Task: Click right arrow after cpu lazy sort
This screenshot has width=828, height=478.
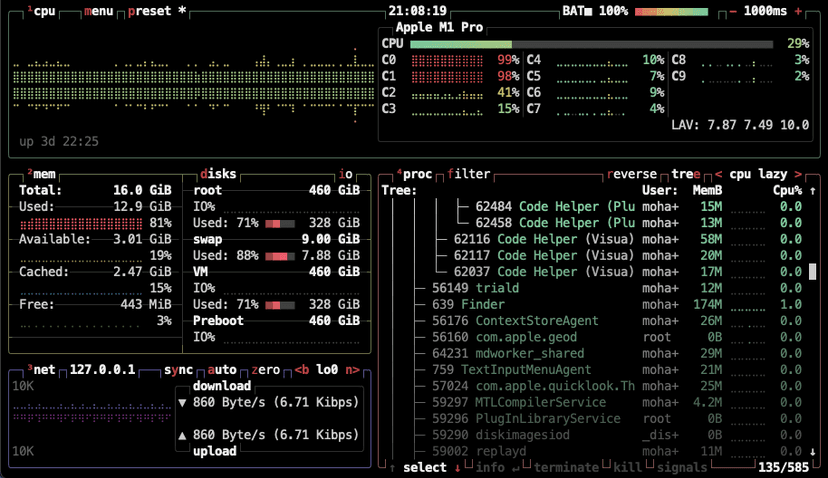Action: point(797,174)
